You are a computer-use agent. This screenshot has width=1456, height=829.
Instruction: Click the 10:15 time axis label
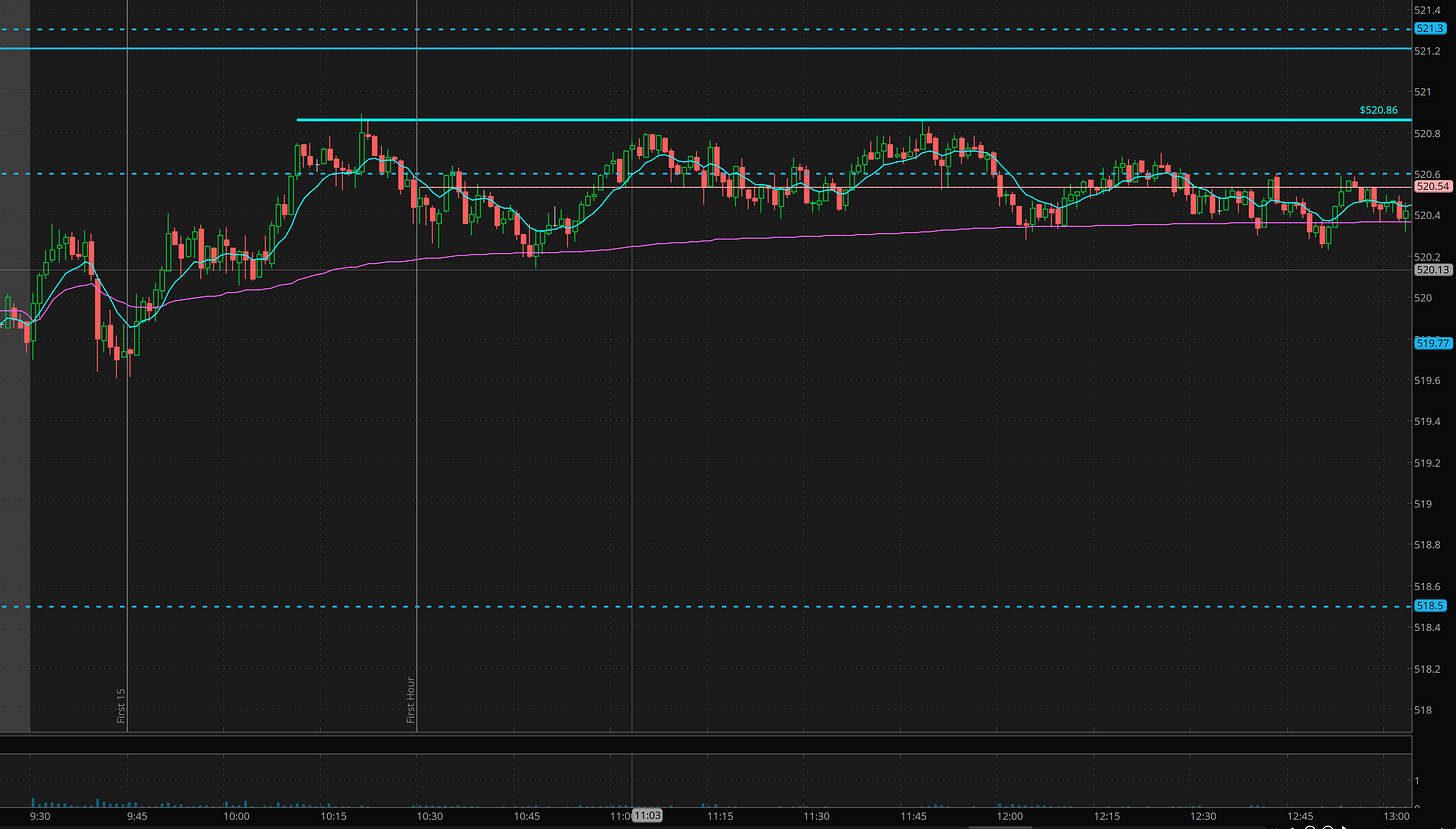point(334,816)
